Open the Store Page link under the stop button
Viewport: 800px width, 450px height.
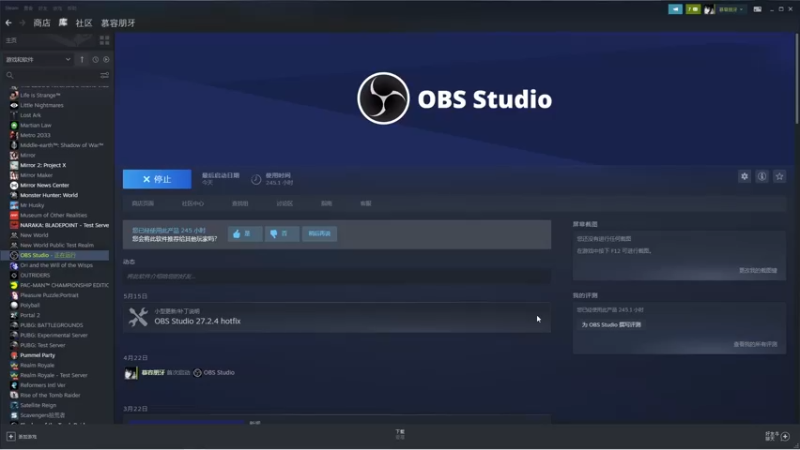pos(142,204)
